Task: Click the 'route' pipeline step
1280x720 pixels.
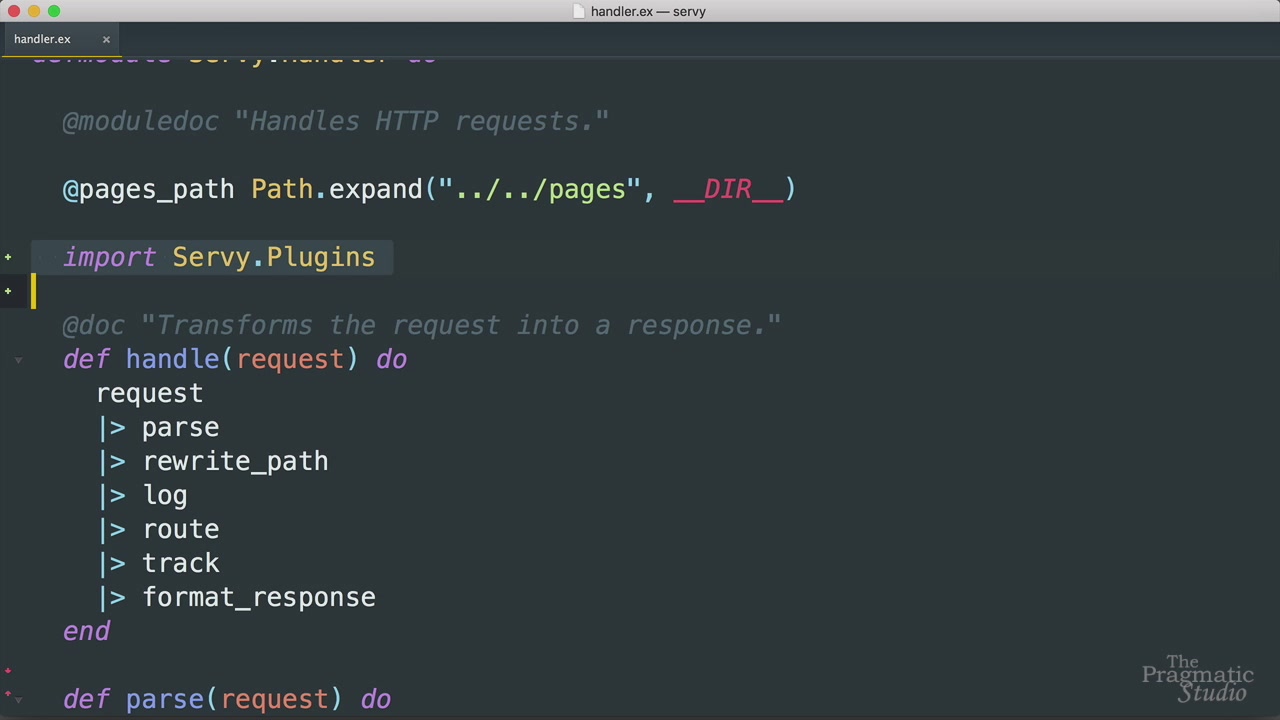Action: [x=180, y=530]
